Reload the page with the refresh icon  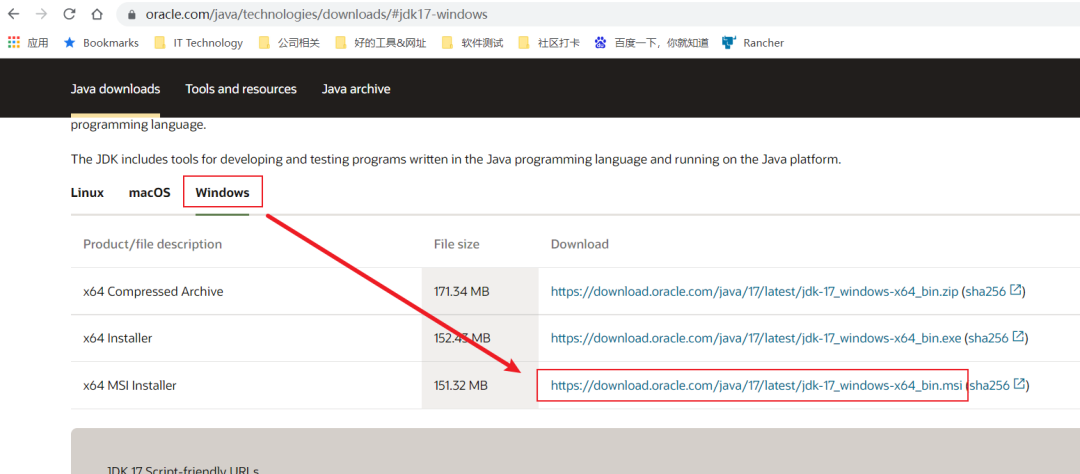(x=69, y=14)
